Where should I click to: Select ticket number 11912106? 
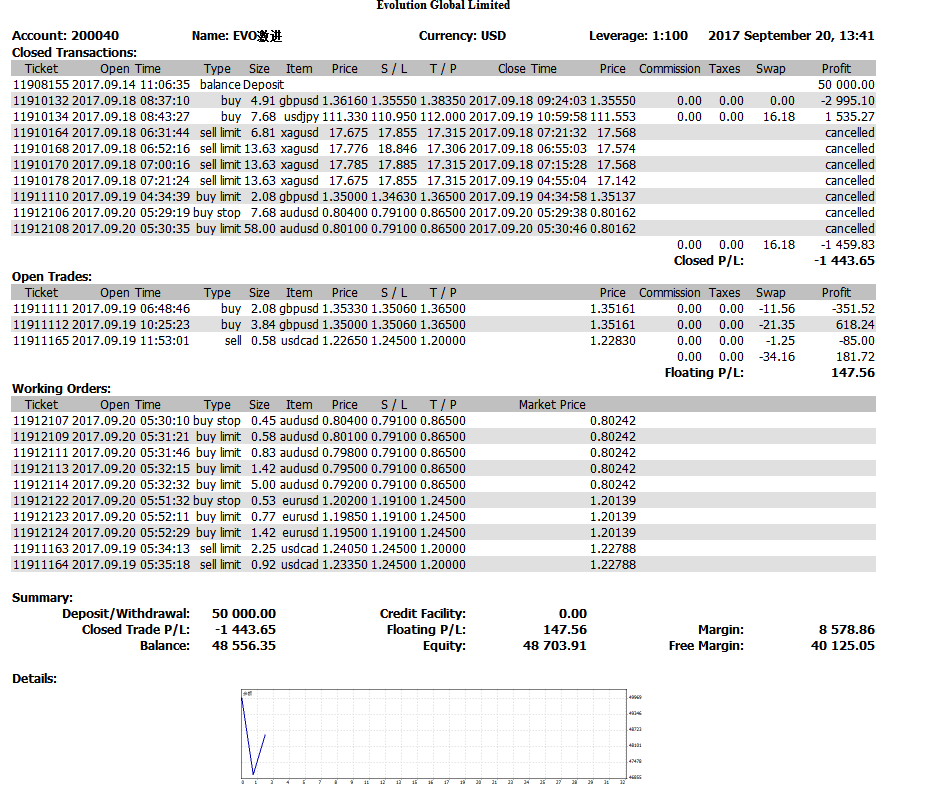click(41, 213)
